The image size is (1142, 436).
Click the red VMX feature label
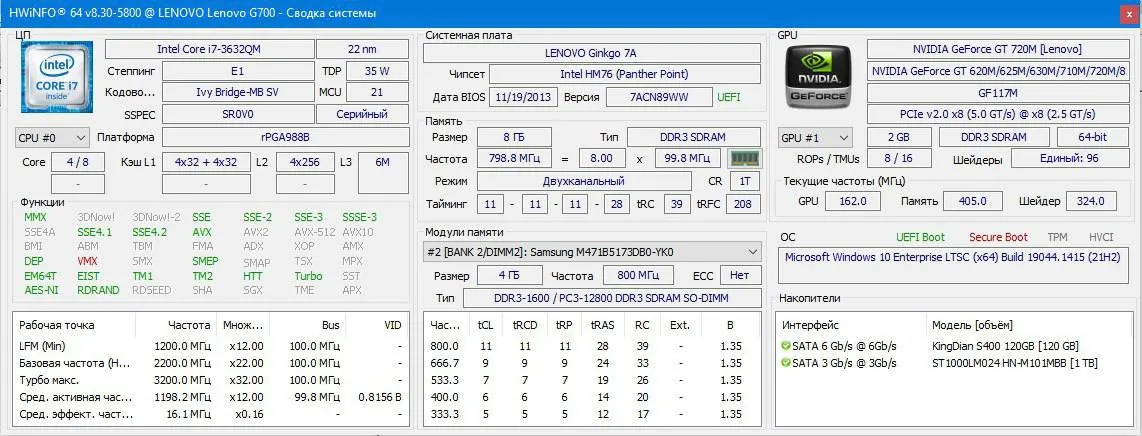coord(87,261)
